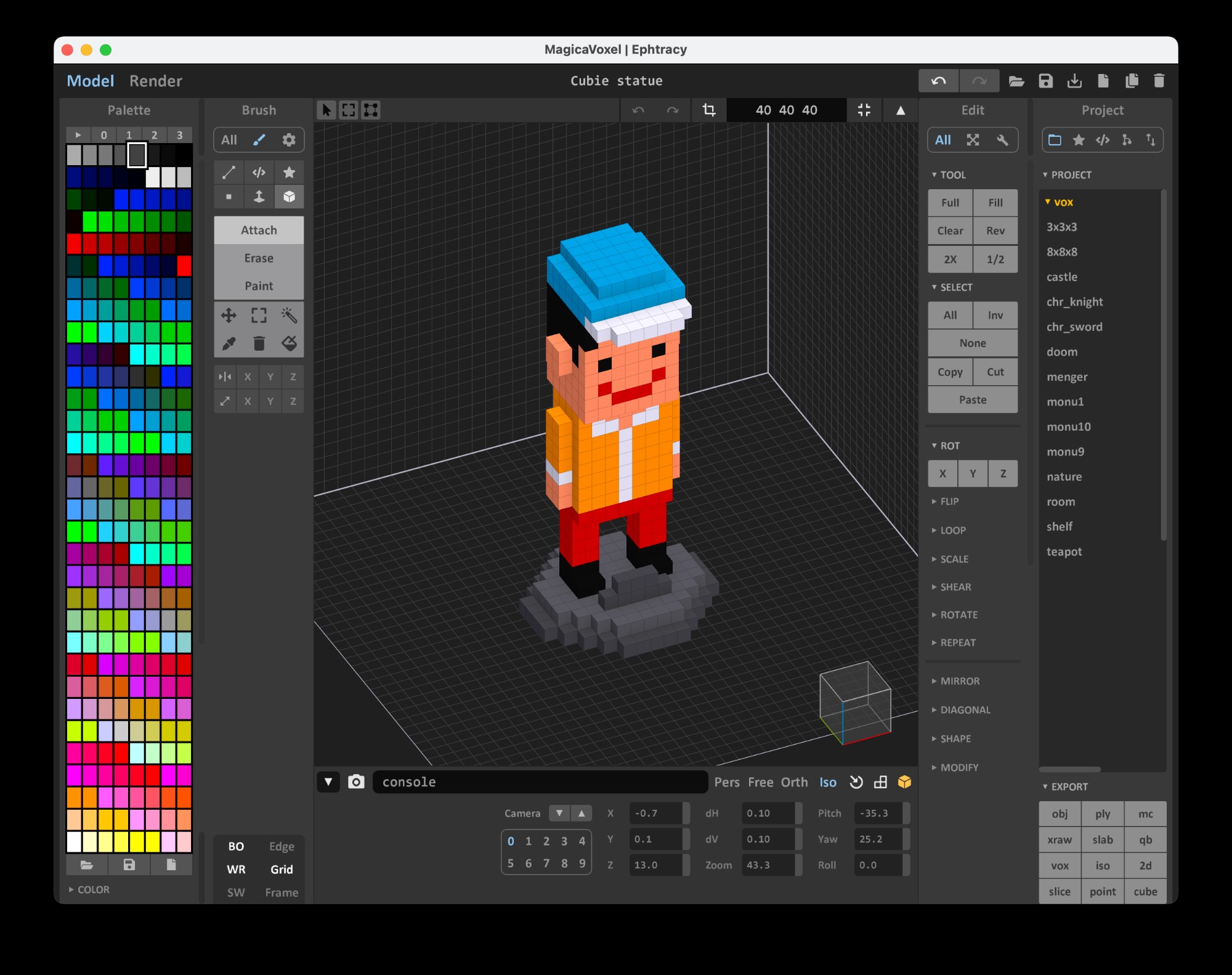The height and width of the screenshot is (975, 1232).
Task: Toggle the Frame display option
Action: tap(282, 892)
